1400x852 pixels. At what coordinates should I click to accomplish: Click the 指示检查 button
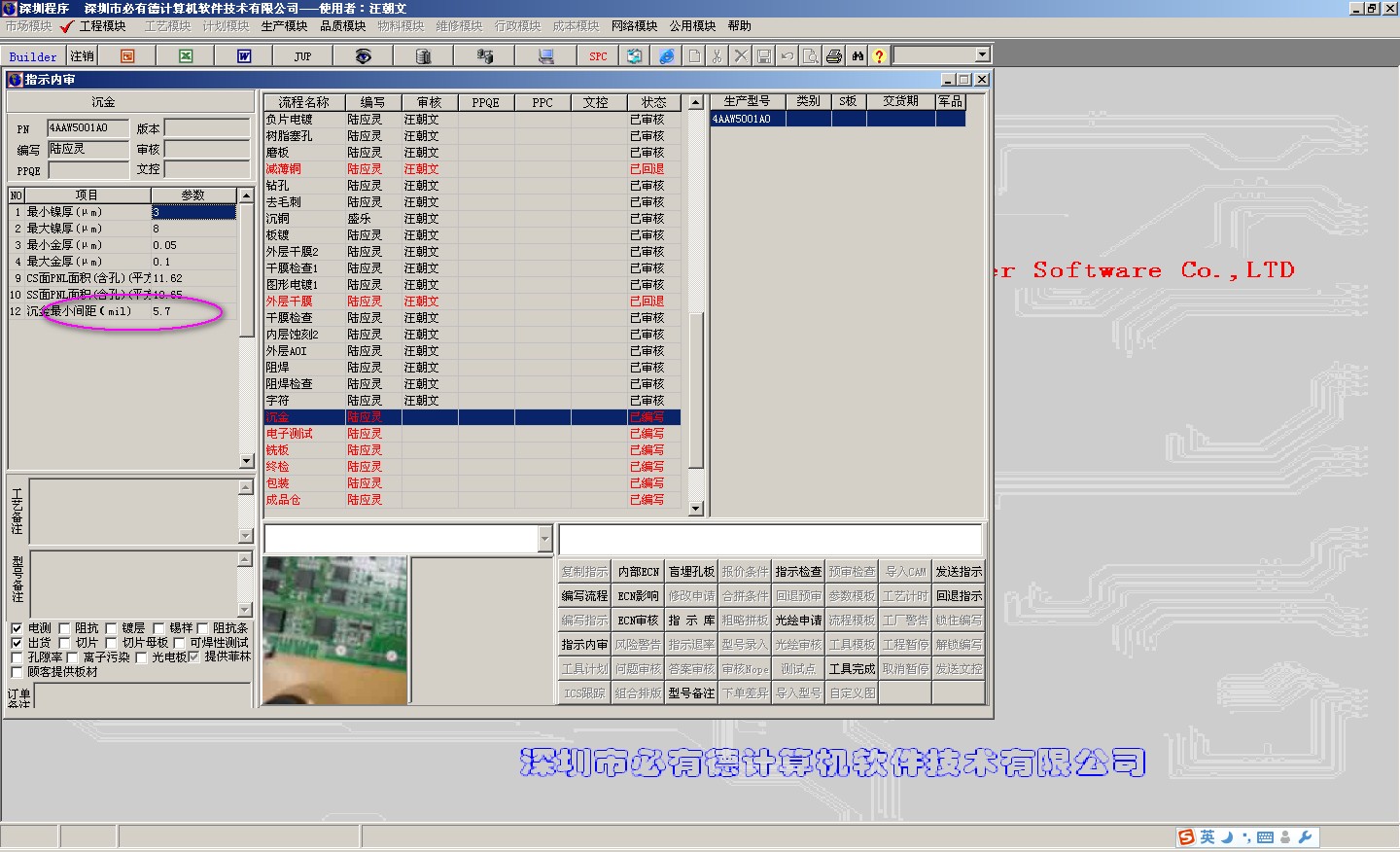pyautogui.click(x=798, y=572)
